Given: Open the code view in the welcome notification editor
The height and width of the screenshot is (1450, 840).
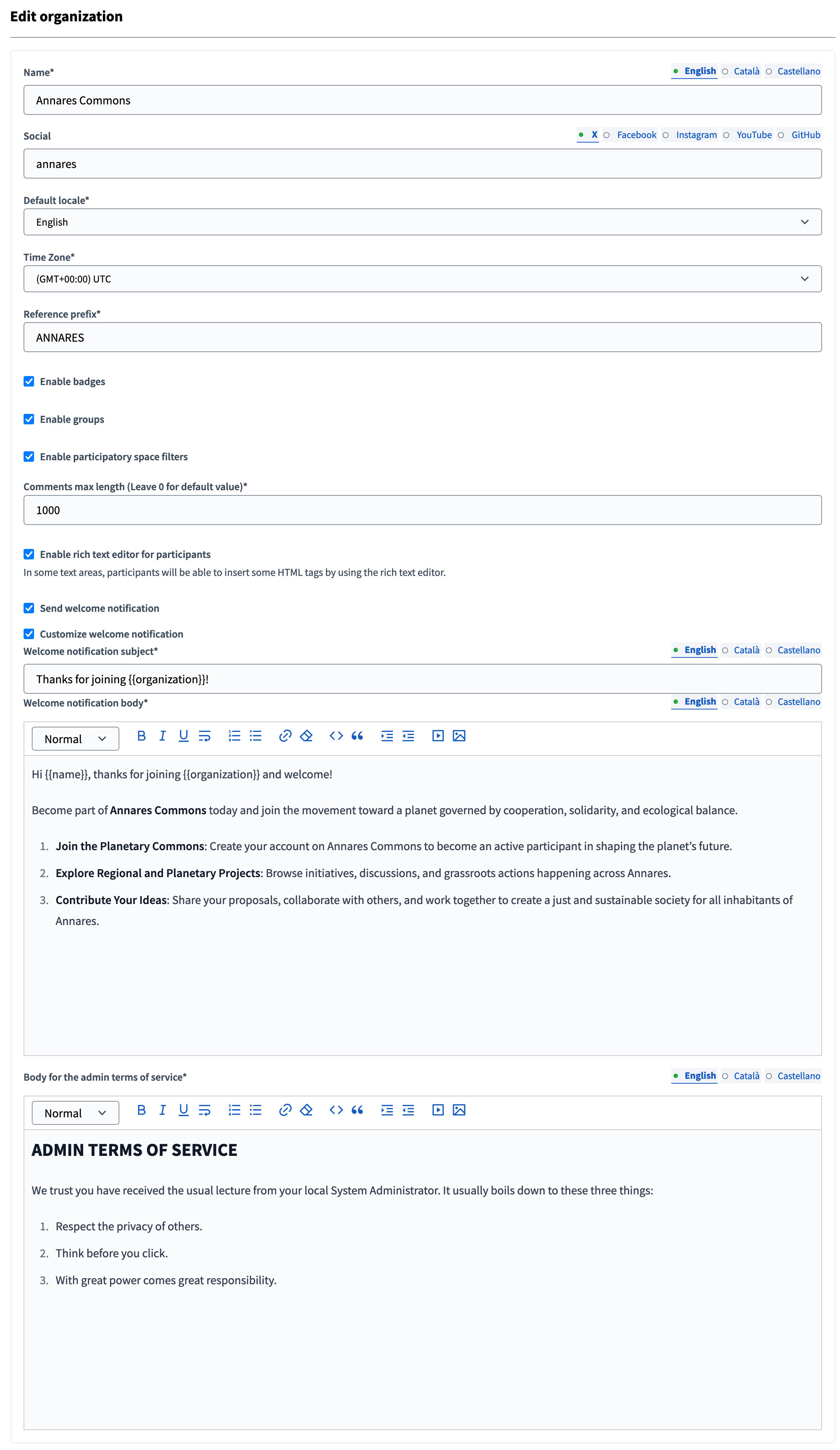Looking at the screenshot, I should 336,735.
